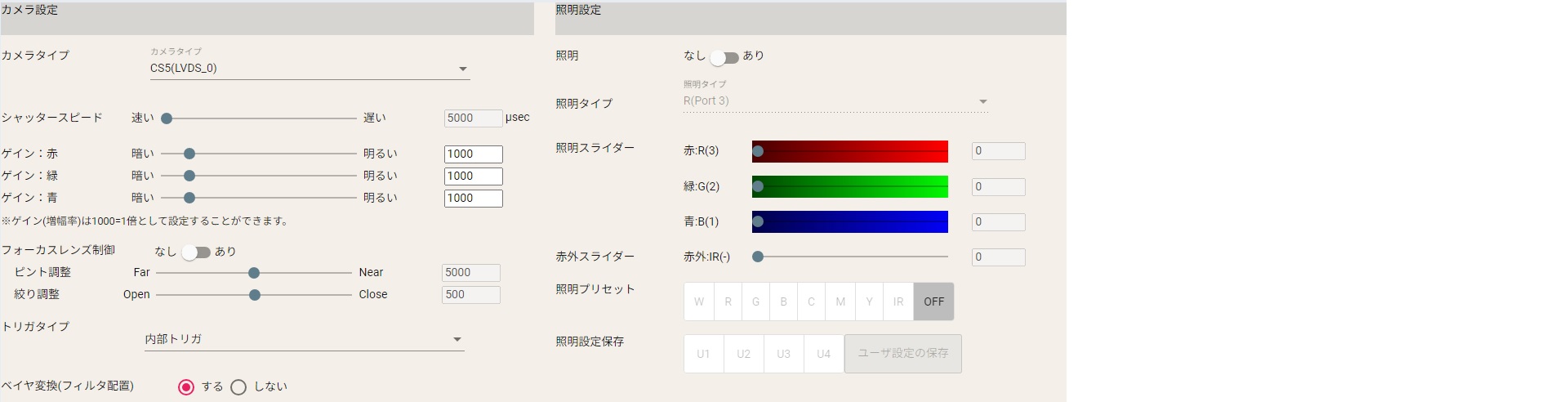Click the ユーザ設定の保存 button
Screen dimensions: 1568x402
point(902,354)
